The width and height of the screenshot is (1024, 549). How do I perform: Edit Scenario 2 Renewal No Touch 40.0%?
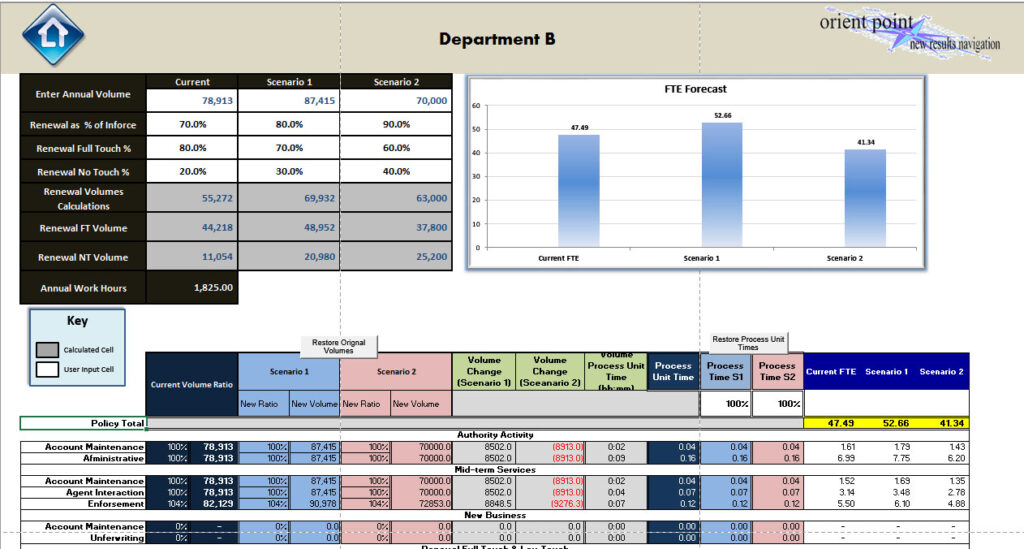pyautogui.click(x=396, y=172)
